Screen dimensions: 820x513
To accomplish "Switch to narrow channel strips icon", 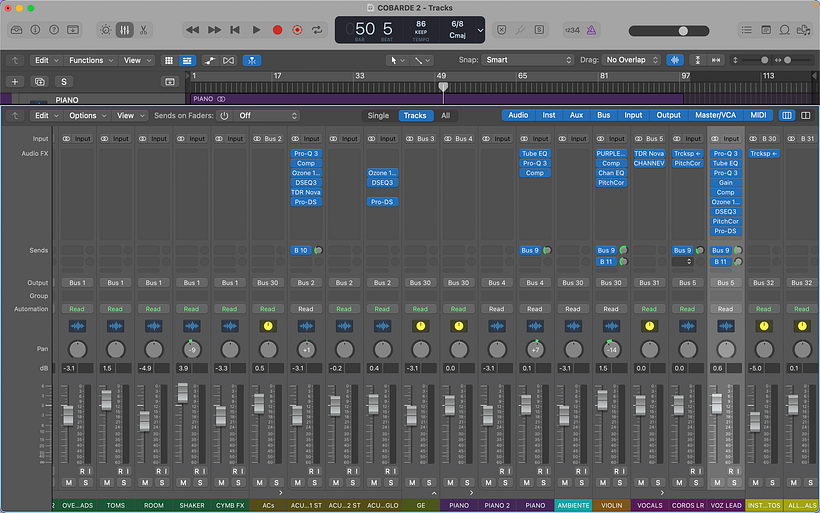I will (x=787, y=115).
